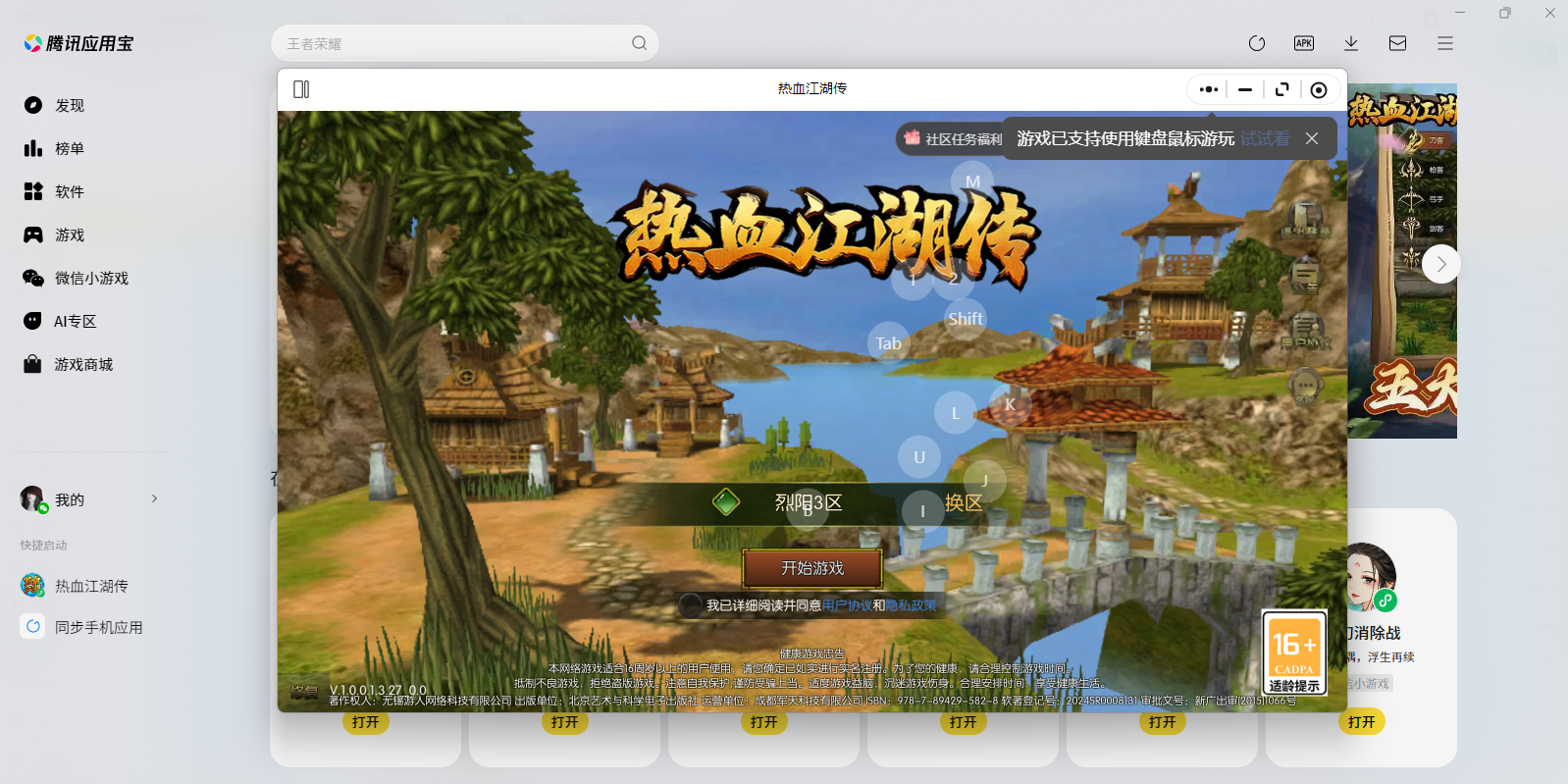The width and height of the screenshot is (1568, 784).
Task: Open the downloads arrow icon
Action: [x=1351, y=43]
